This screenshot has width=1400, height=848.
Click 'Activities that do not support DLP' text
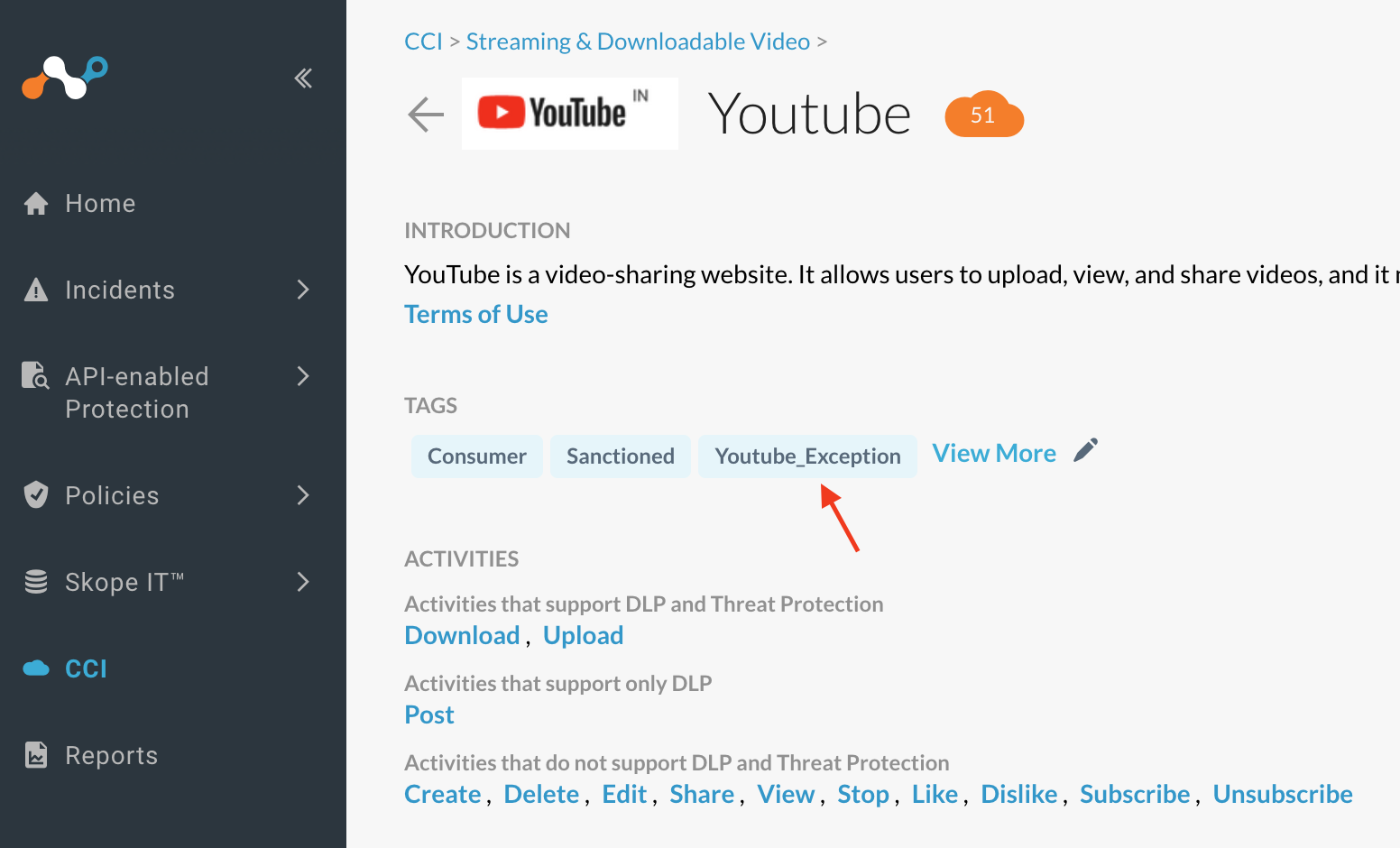pos(677,763)
